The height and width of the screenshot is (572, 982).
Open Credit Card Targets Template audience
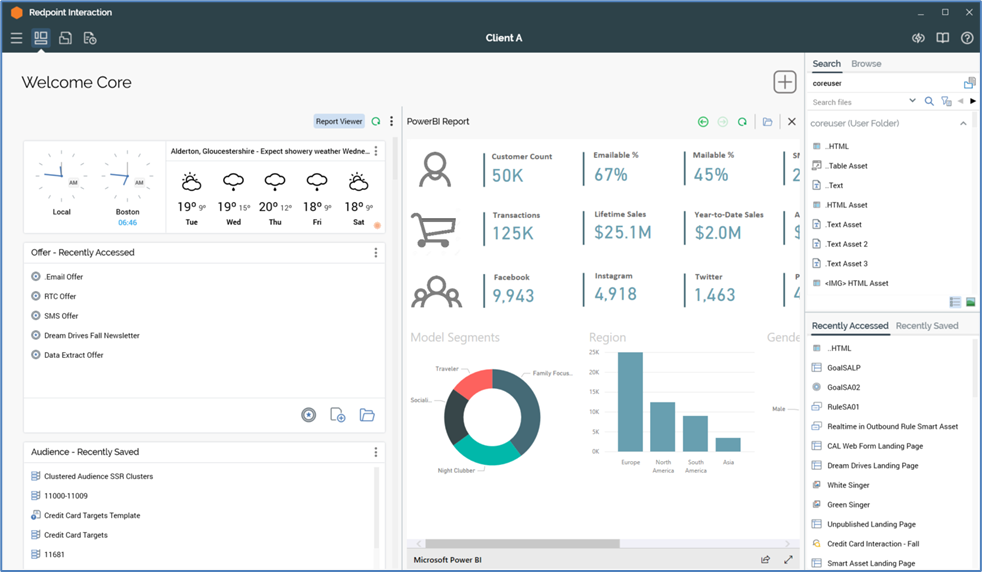click(x=92, y=516)
